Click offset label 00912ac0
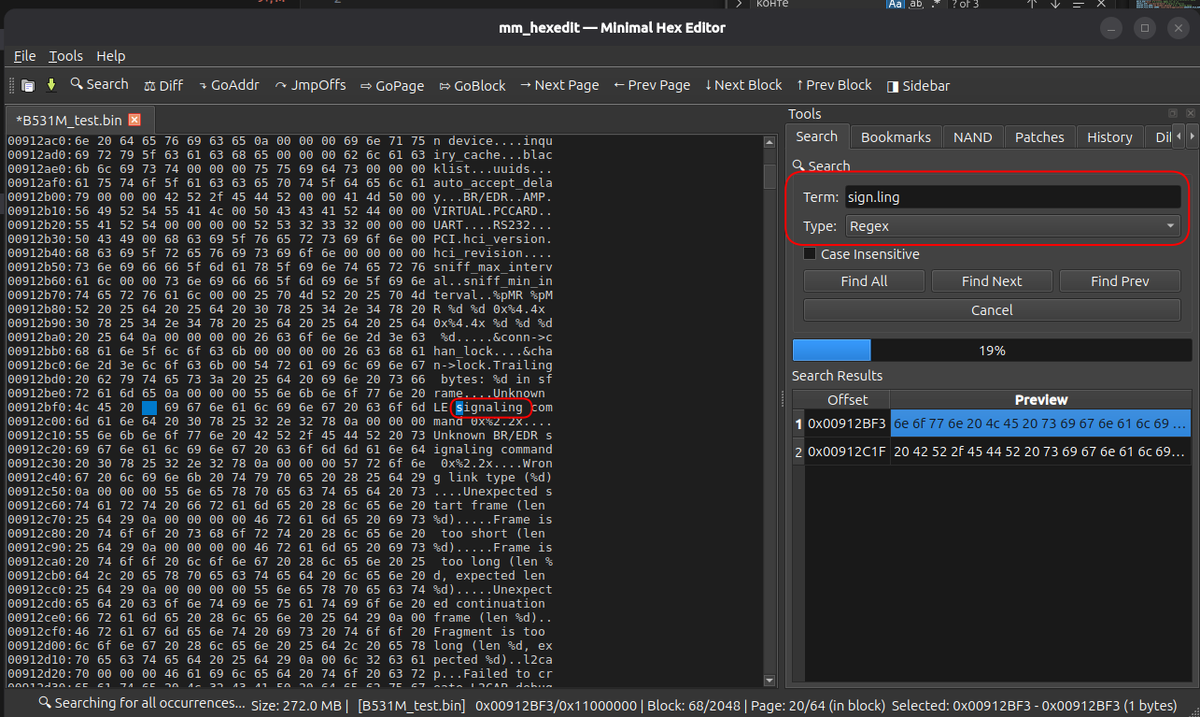The image size is (1200, 717). pos(39,141)
